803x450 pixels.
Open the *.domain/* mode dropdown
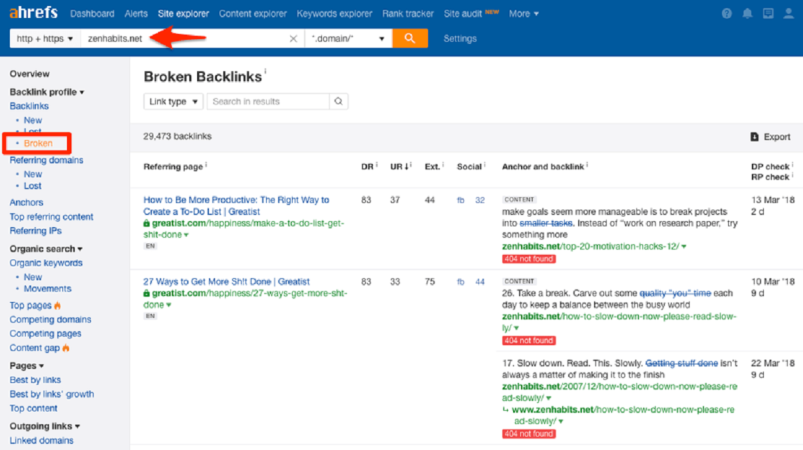point(348,38)
